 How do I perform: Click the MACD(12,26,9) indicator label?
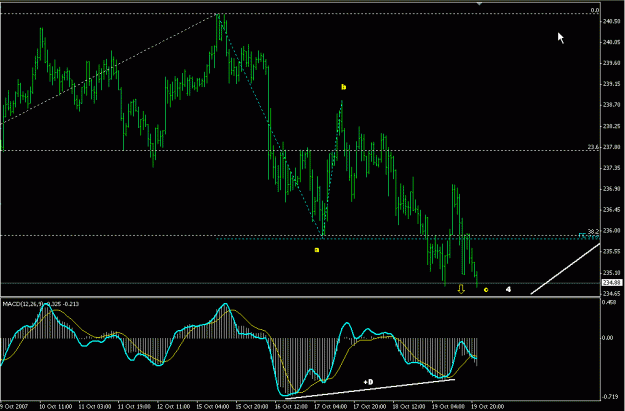[x=22, y=304]
